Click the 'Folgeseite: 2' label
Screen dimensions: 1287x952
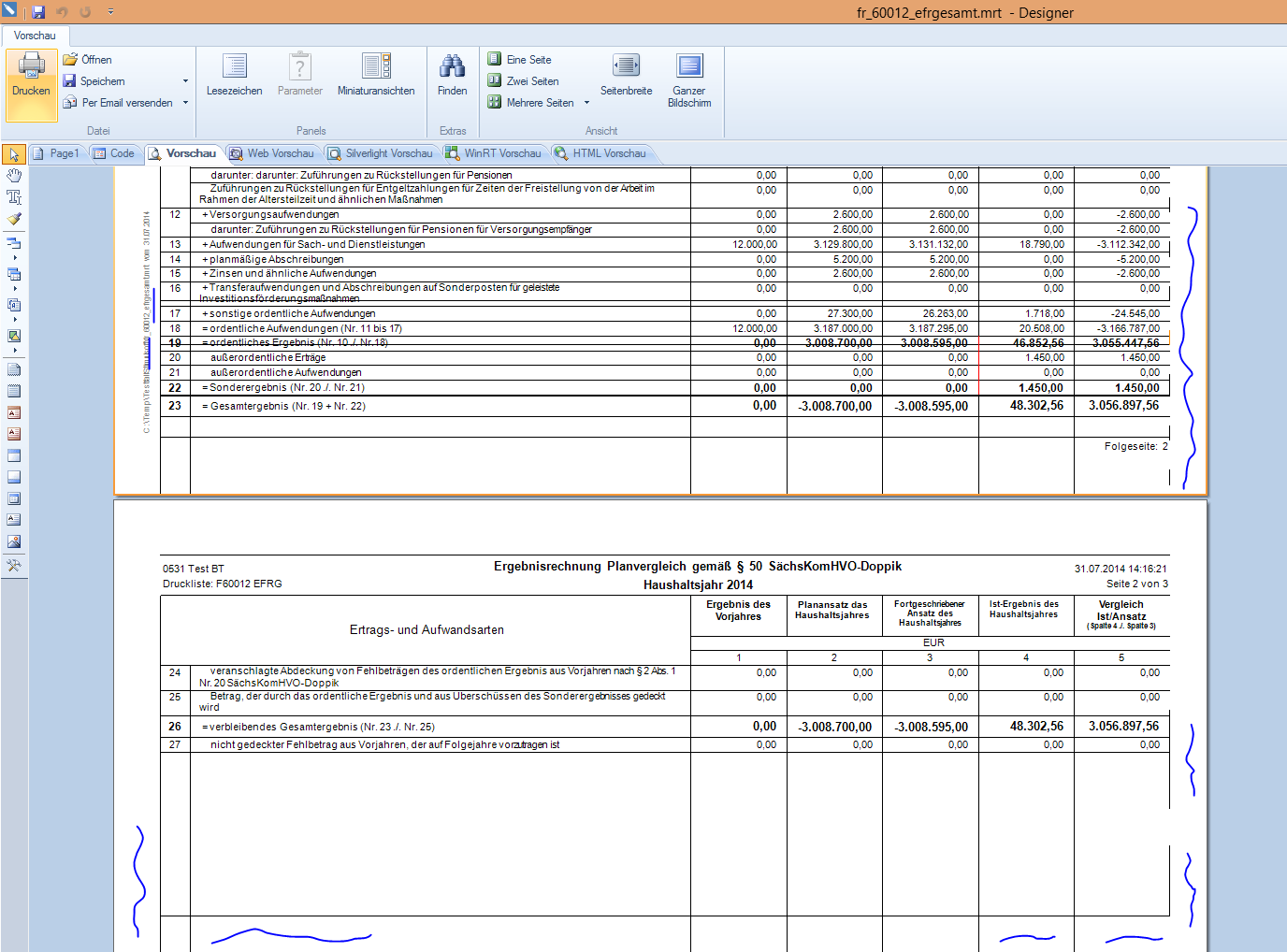coord(1135,446)
